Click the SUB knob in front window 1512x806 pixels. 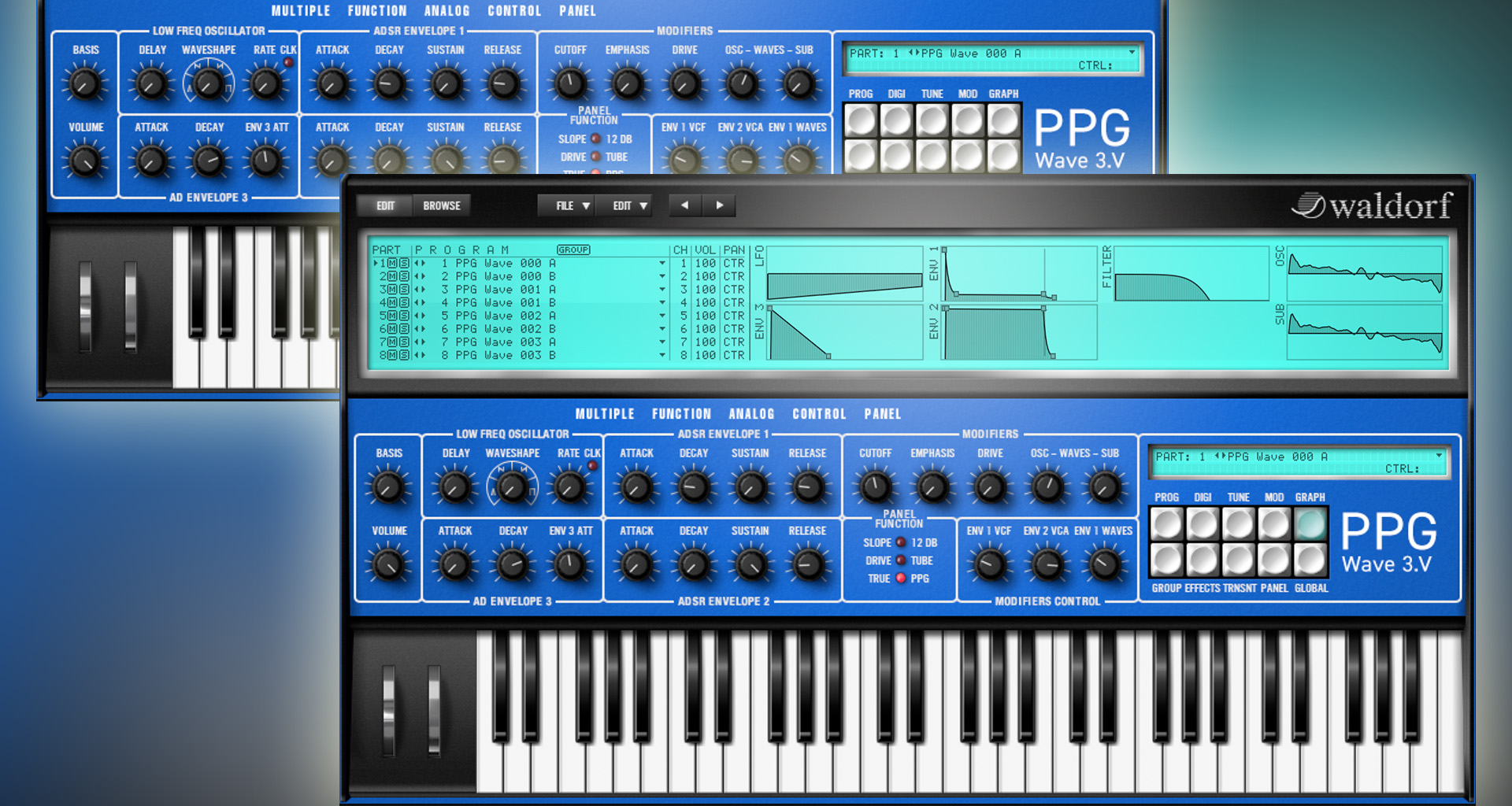point(1104,487)
